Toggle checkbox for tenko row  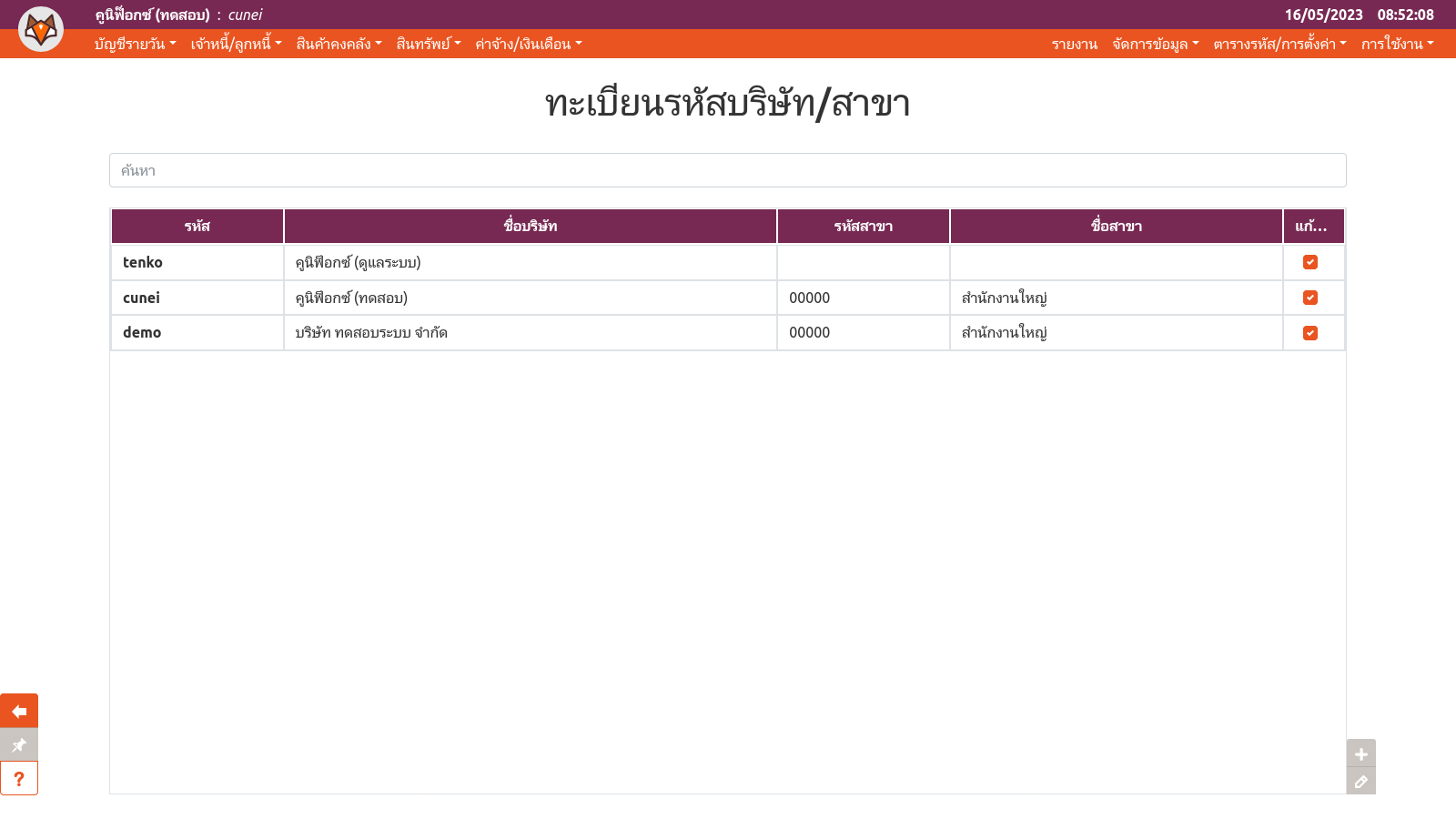click(1309, 262)
